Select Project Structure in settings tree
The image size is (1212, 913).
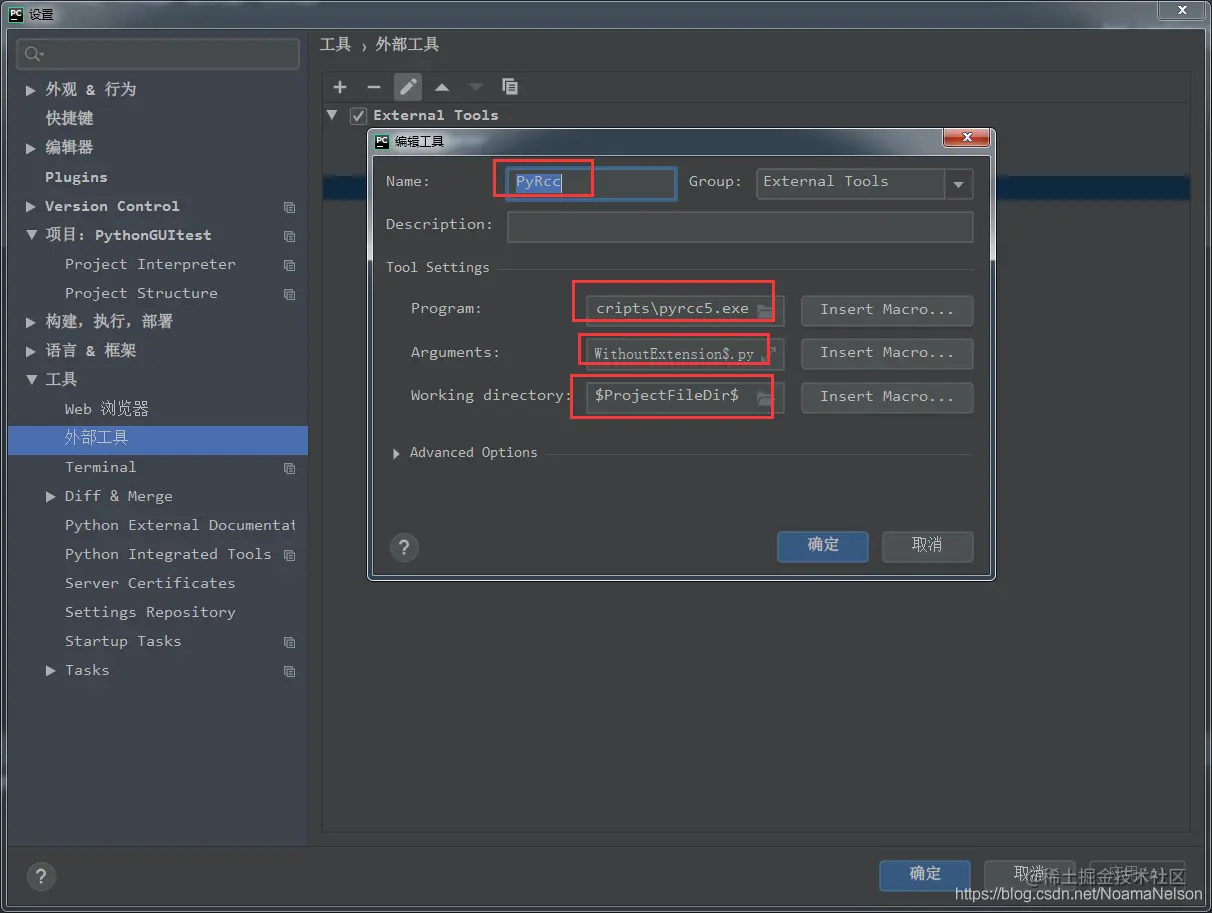point(141,293)
